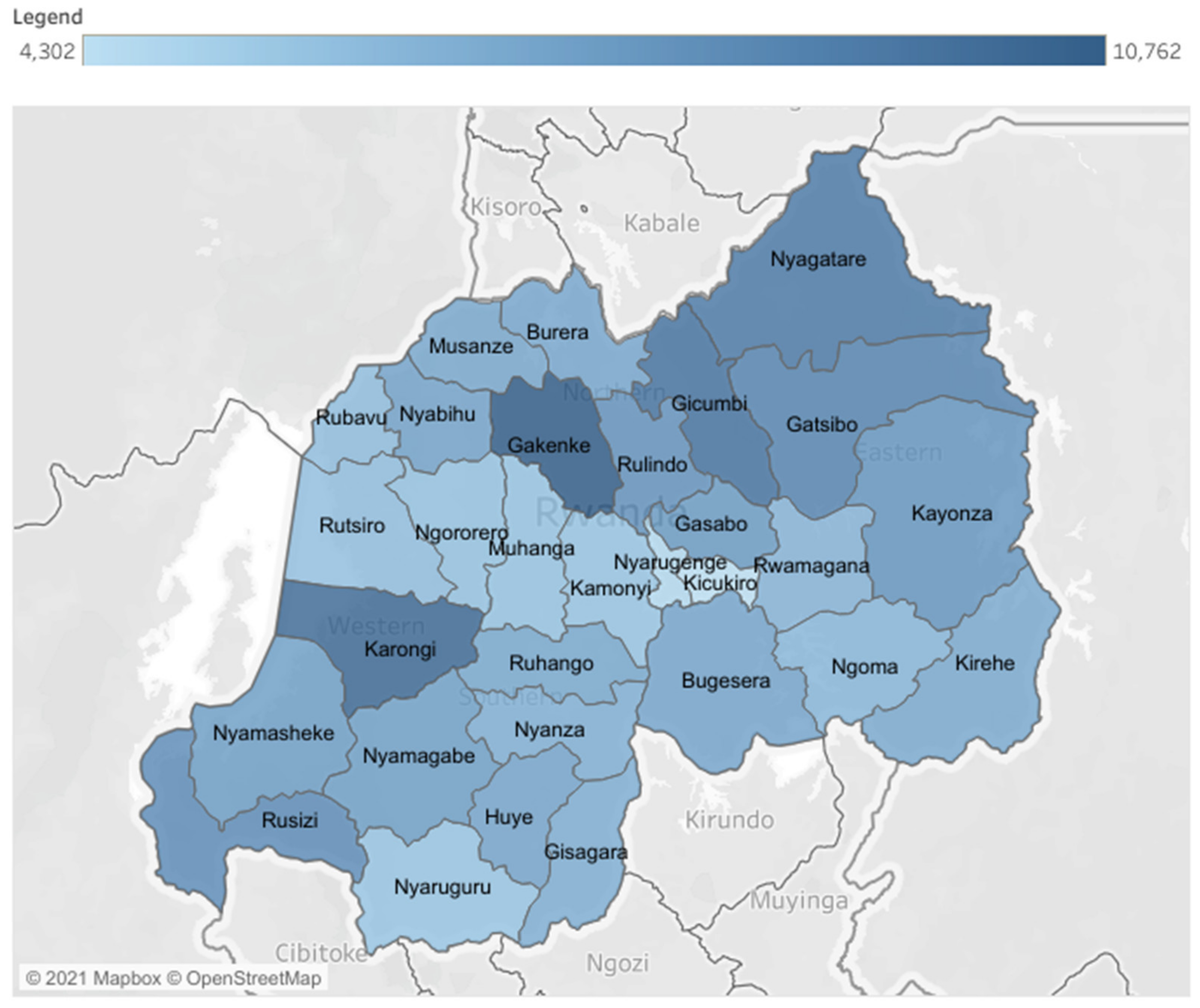Select the Kirehe district region
Screen dimensions: 1200x1008
pos(984,664)
